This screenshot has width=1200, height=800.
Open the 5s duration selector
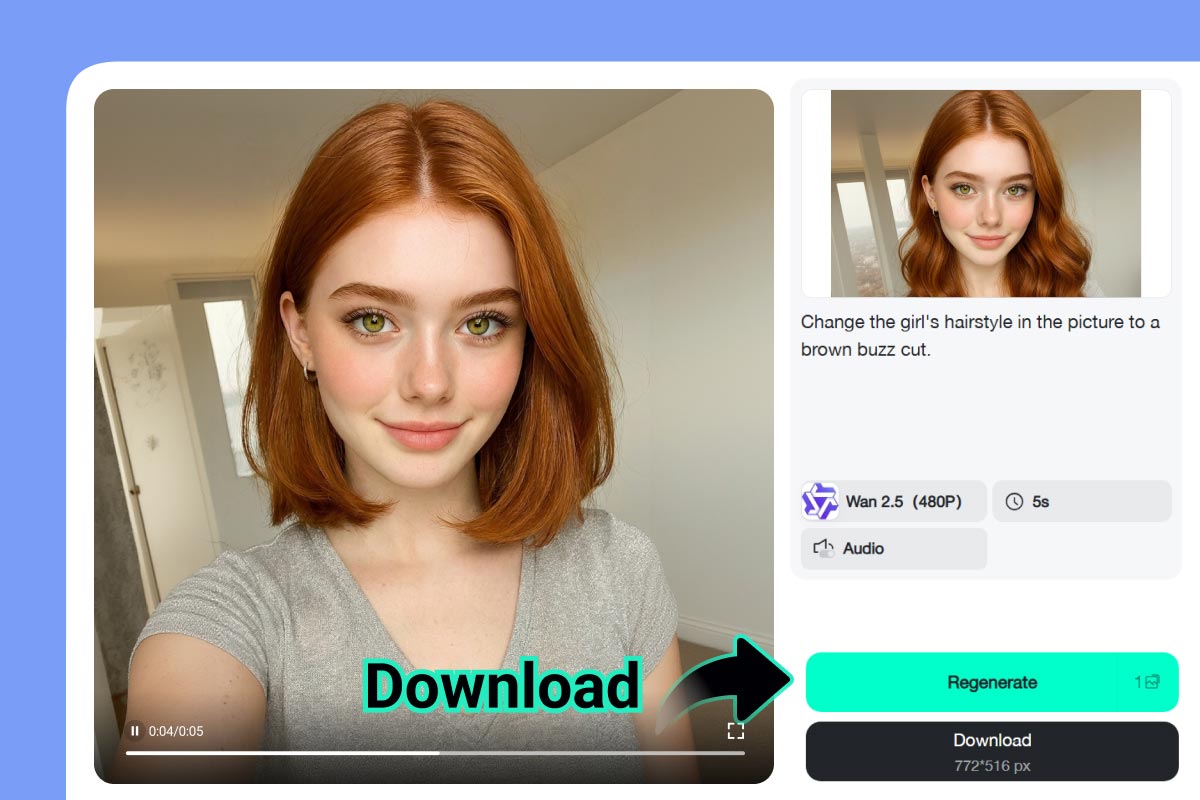pyautogui.click(x=1082, y=501)
